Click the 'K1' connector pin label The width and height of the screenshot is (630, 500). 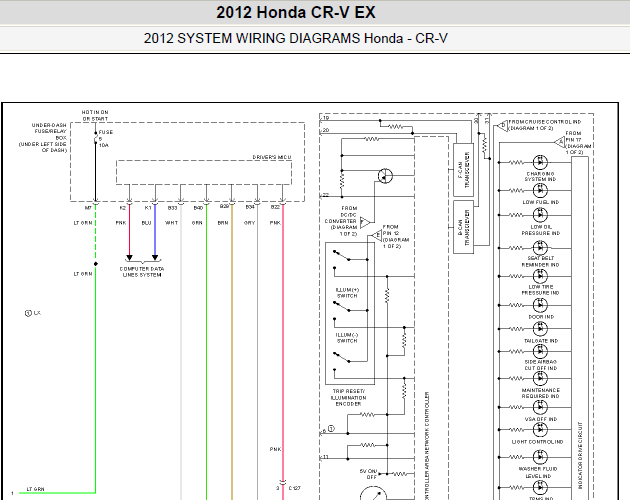[148, 208]
